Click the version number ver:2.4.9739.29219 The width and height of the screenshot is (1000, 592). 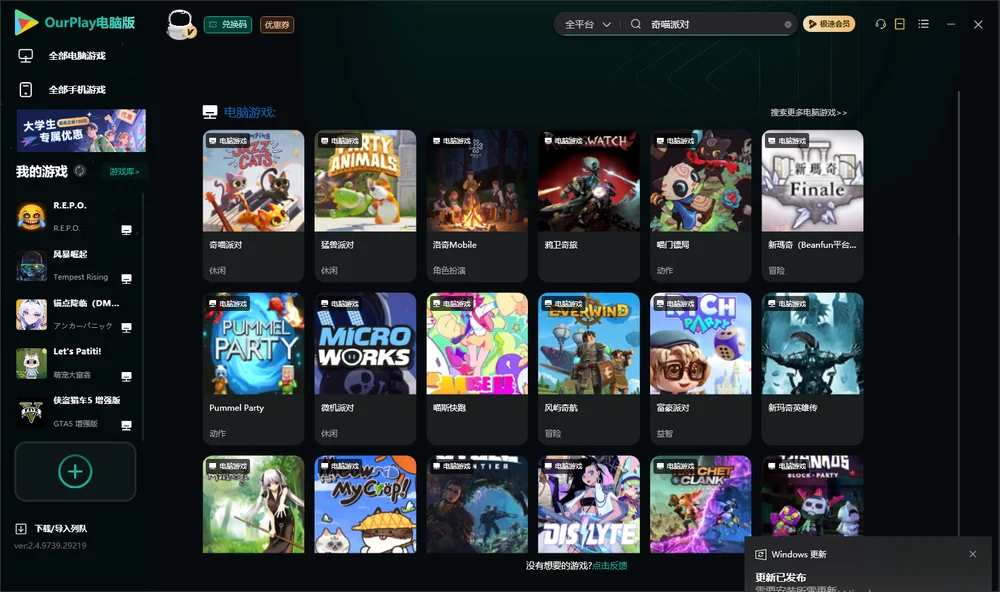pos(50,545)
